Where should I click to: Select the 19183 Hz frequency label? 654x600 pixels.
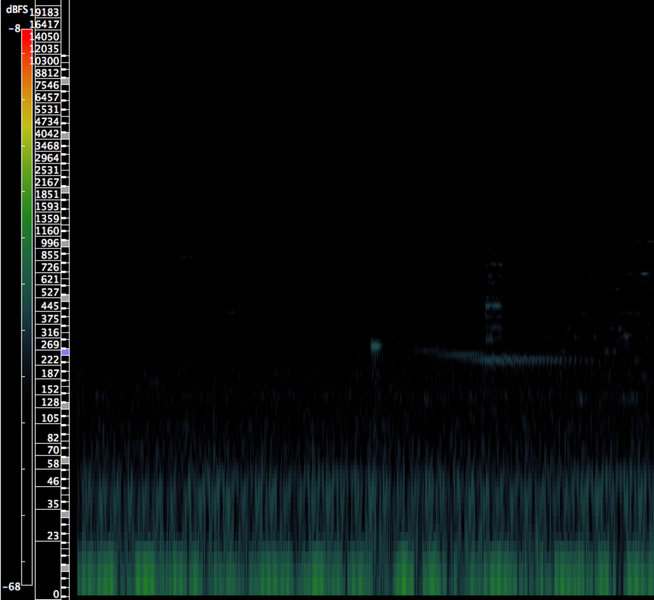46,12
